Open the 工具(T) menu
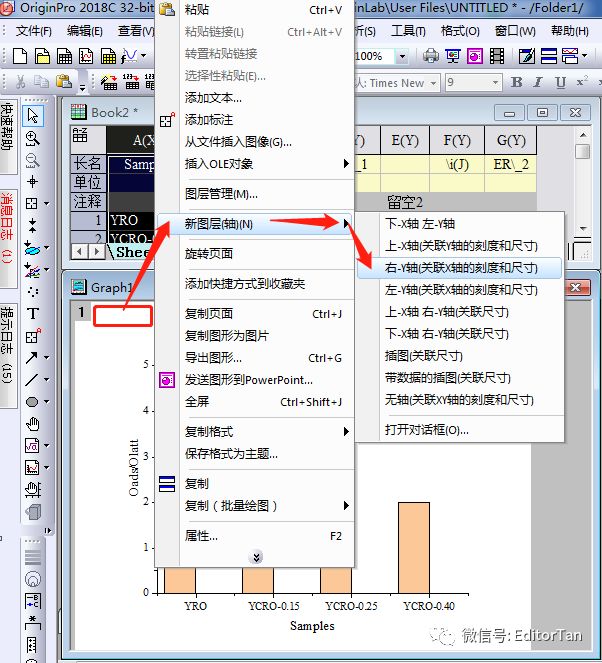This screenshot has width=602, height=663. point(408,31)
